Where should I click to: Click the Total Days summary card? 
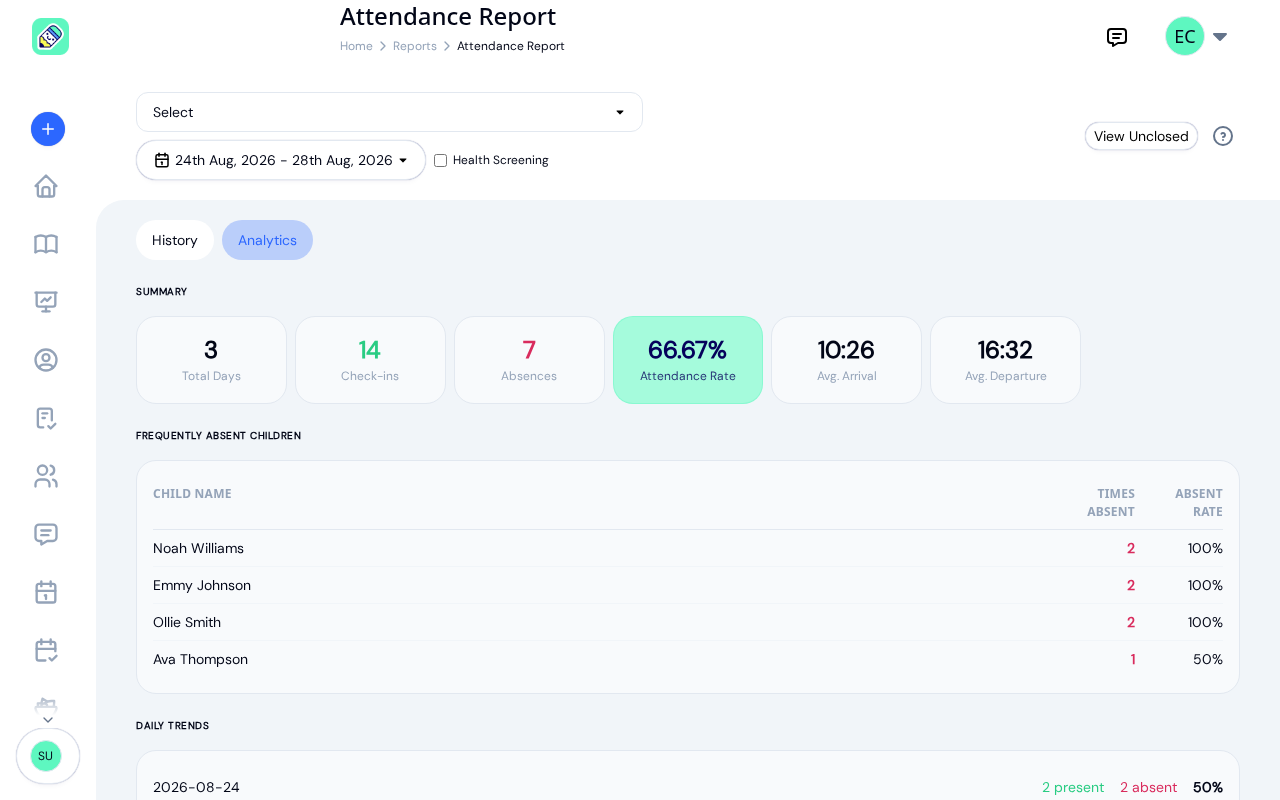tap(211, 360)
